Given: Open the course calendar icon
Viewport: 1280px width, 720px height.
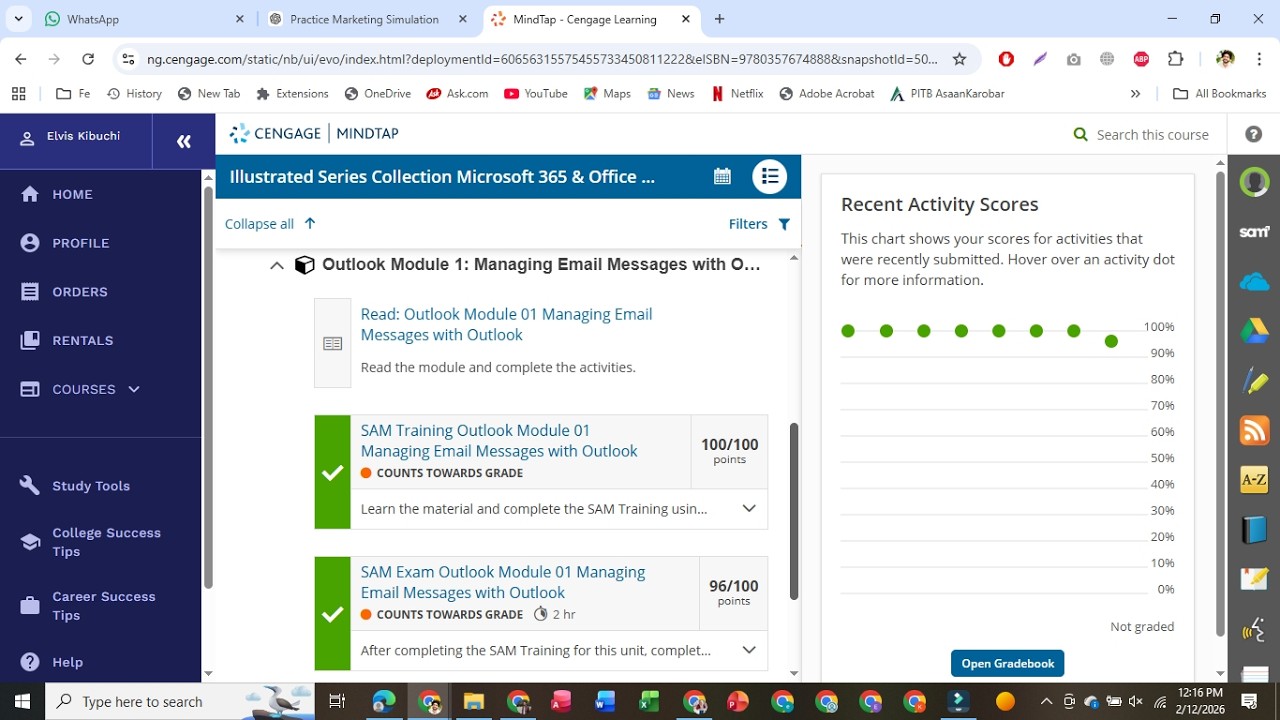Looking at the screenshot, I should pyautogui.click(x=722, y=176).
